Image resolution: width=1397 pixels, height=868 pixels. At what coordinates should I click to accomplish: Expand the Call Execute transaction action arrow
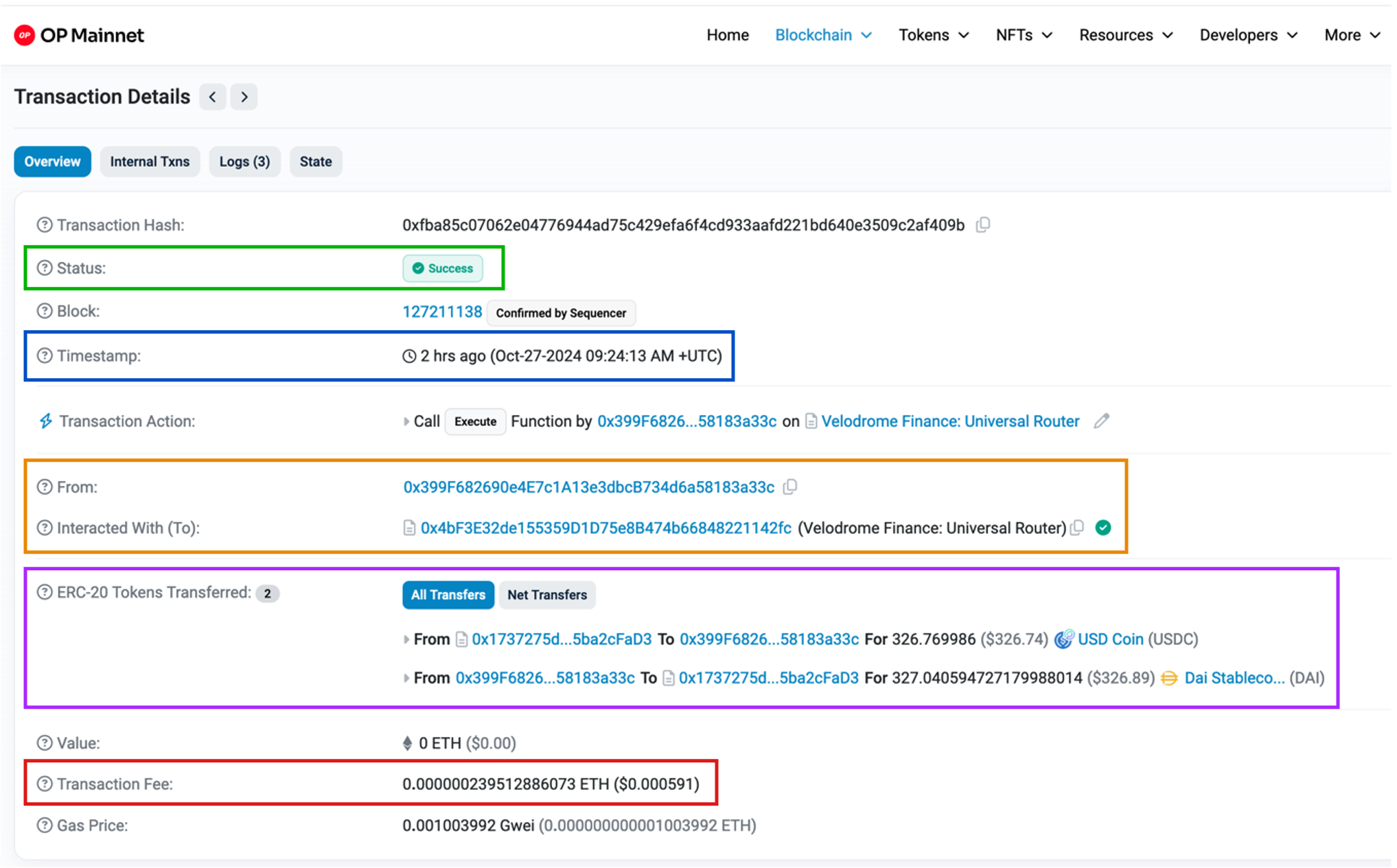(x=406, y=421)
